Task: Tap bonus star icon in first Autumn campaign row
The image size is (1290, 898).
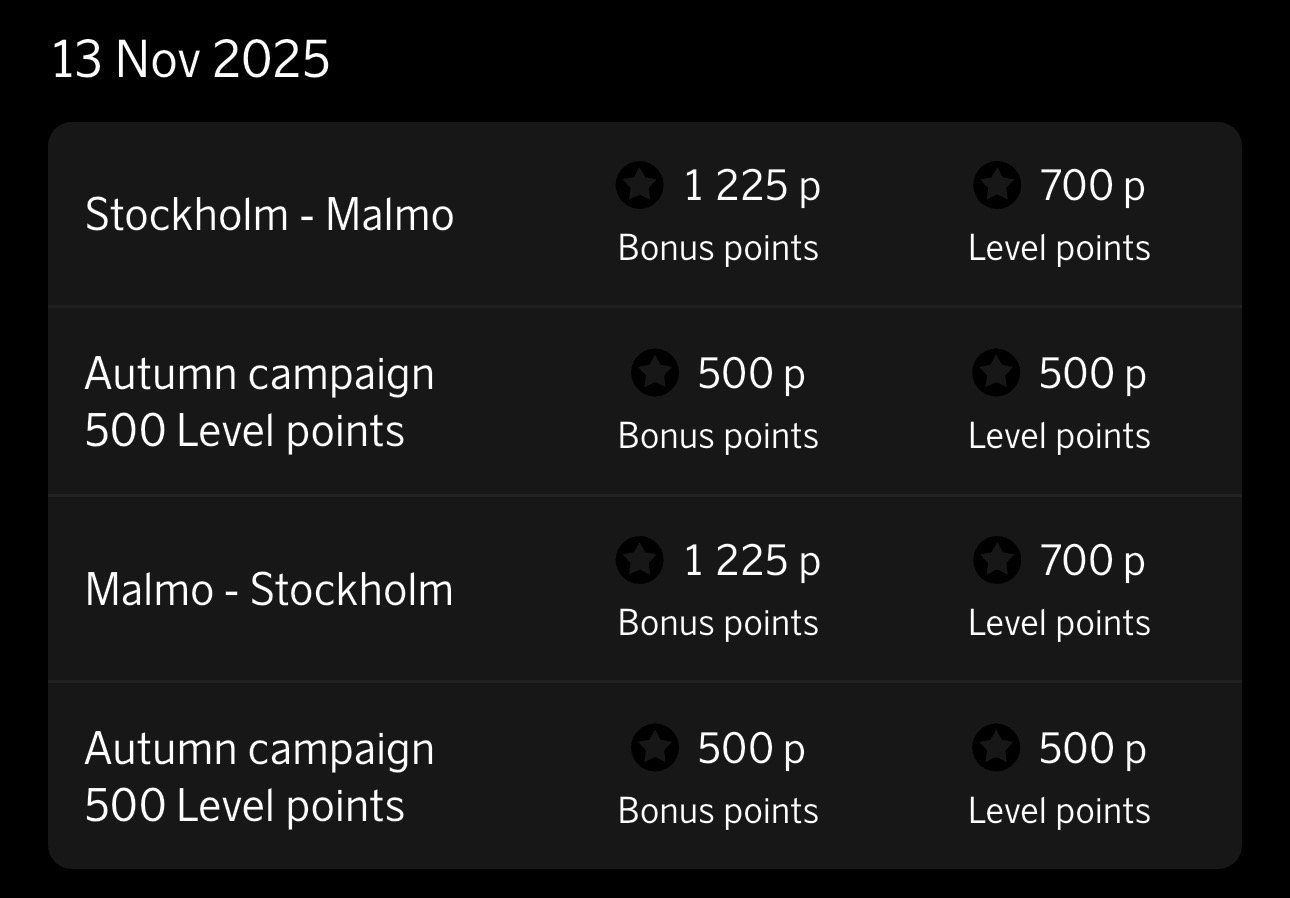Action: (x=655, y=374)
